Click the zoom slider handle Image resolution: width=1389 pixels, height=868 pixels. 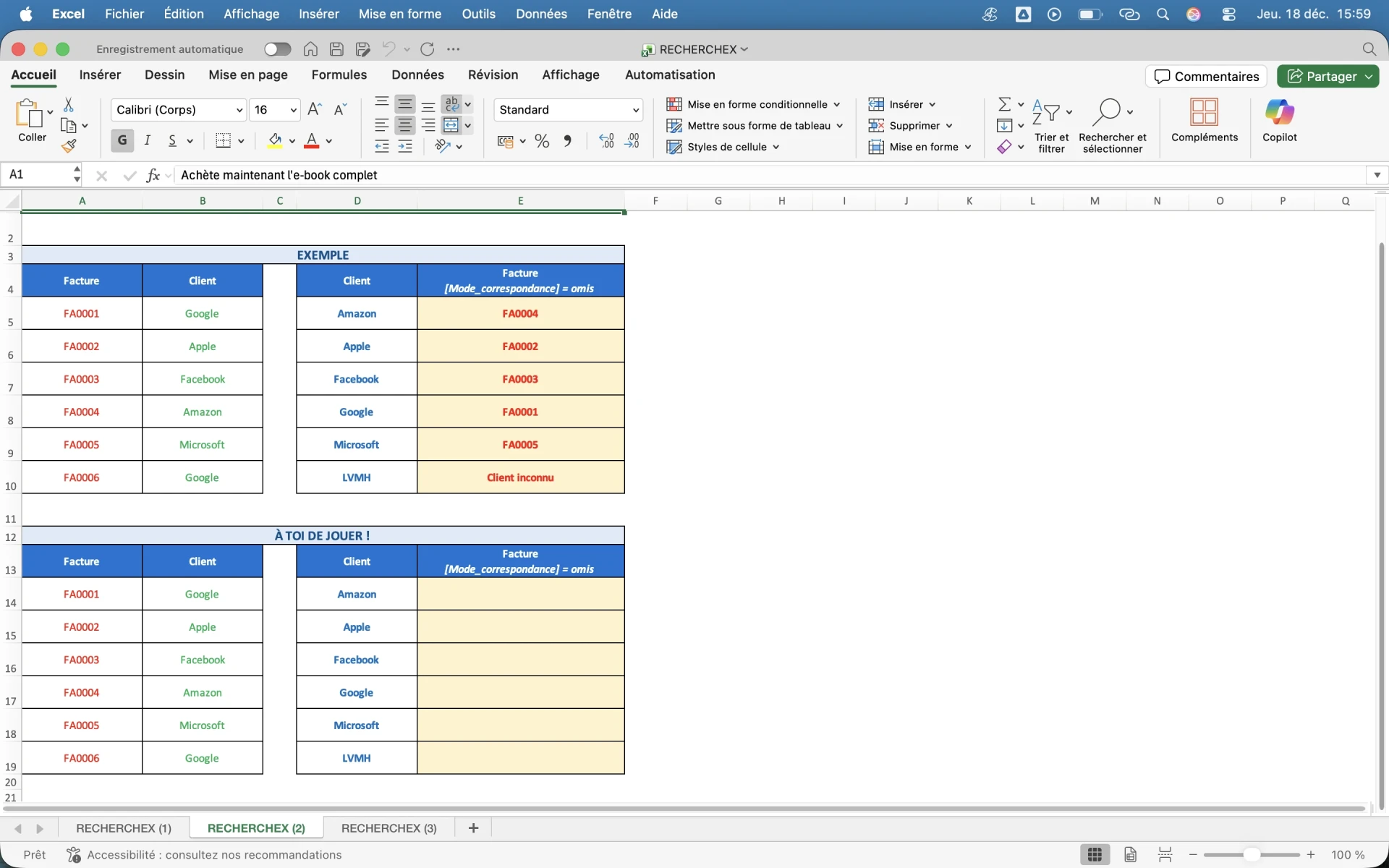(1252, 855)
